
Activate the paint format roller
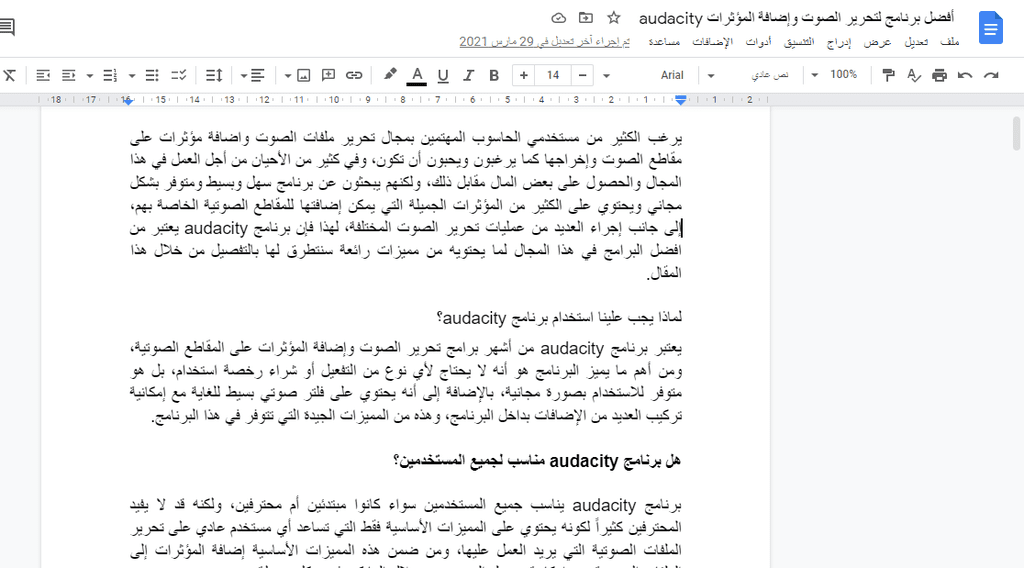888,76
